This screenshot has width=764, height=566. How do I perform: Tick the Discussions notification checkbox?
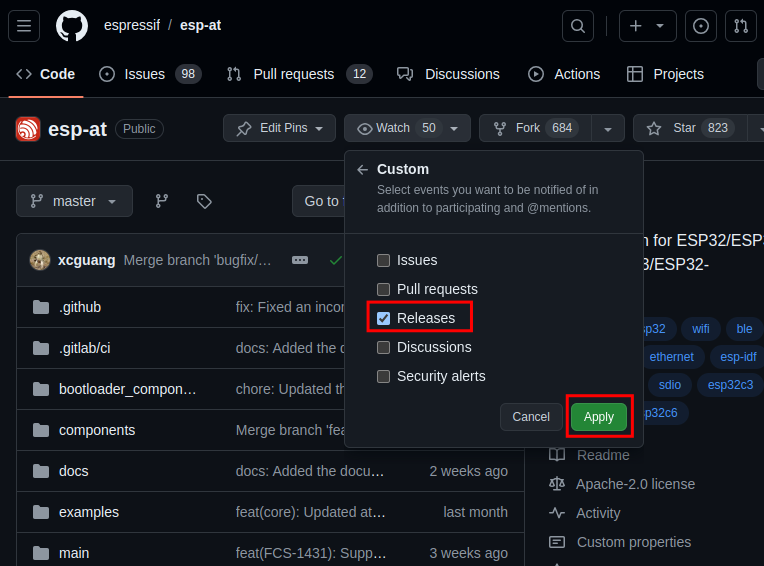(x=383, y=347)
